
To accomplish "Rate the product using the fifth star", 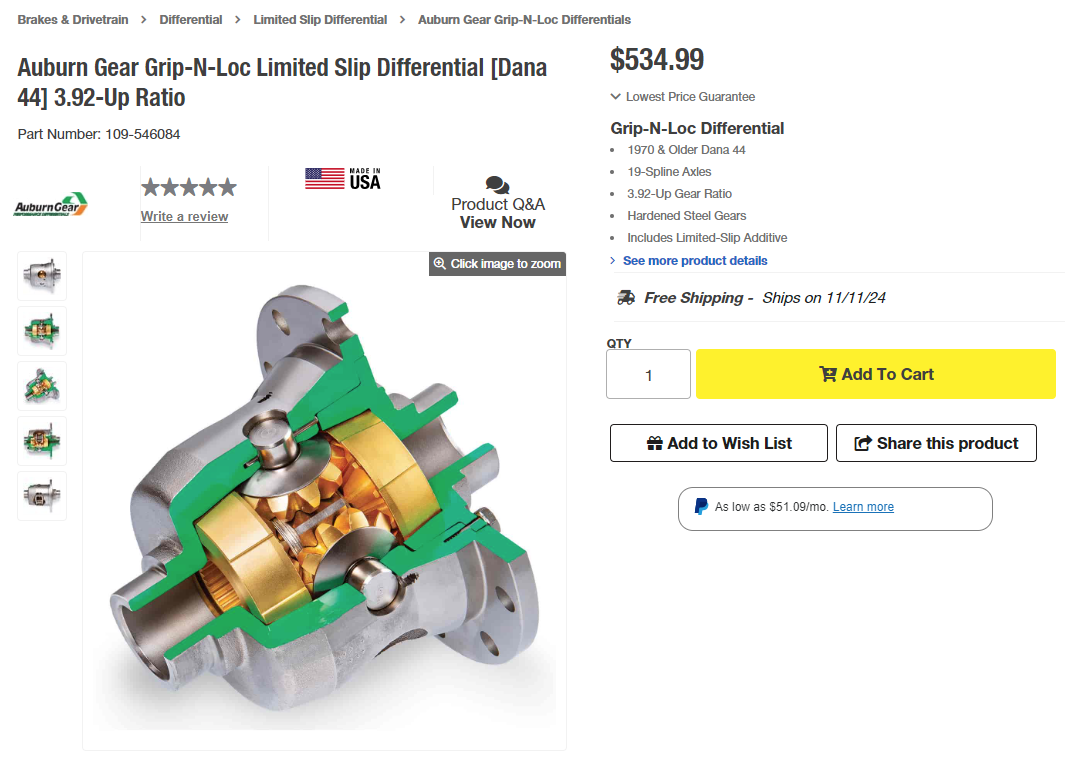I will (x=227, y=186).
